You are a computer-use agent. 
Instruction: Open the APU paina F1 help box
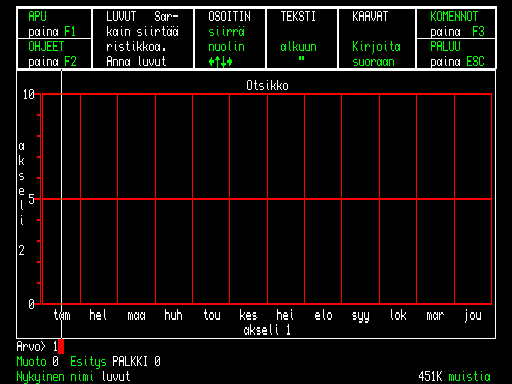coord(54,24)
